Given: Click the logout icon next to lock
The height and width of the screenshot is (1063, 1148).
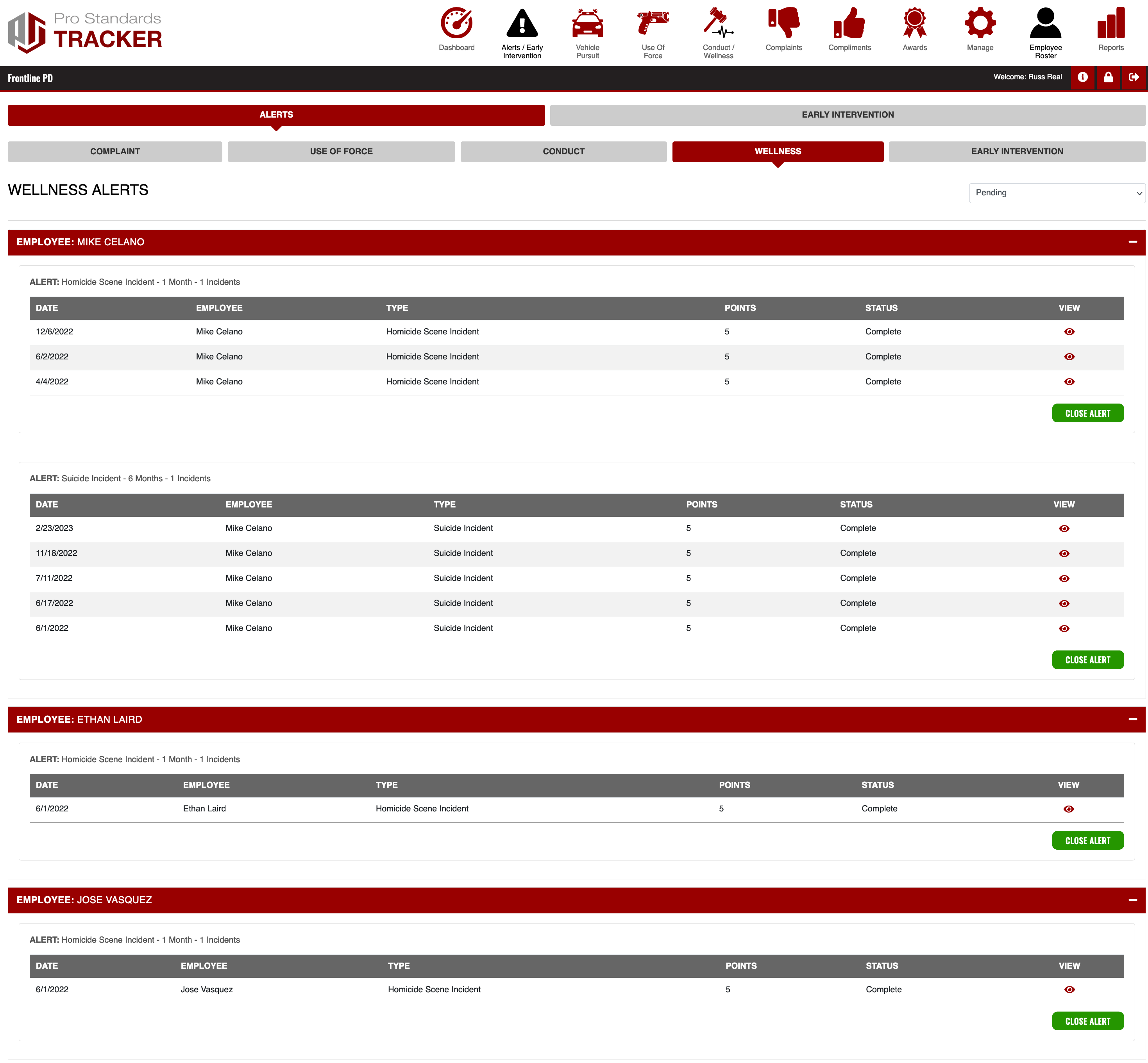Looking at the screenshot, I should pos(1133,77).
